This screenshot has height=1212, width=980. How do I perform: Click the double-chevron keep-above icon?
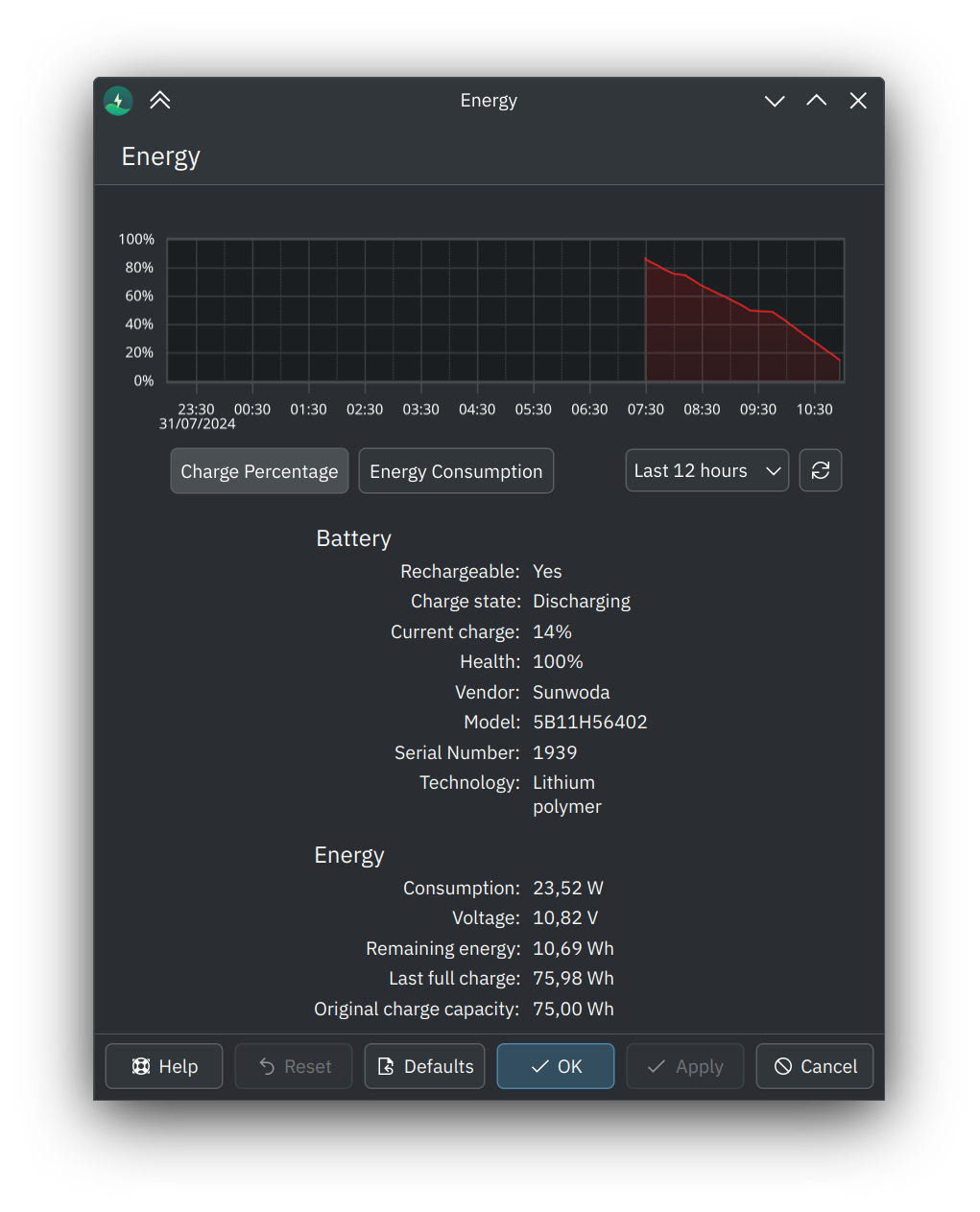160,101
